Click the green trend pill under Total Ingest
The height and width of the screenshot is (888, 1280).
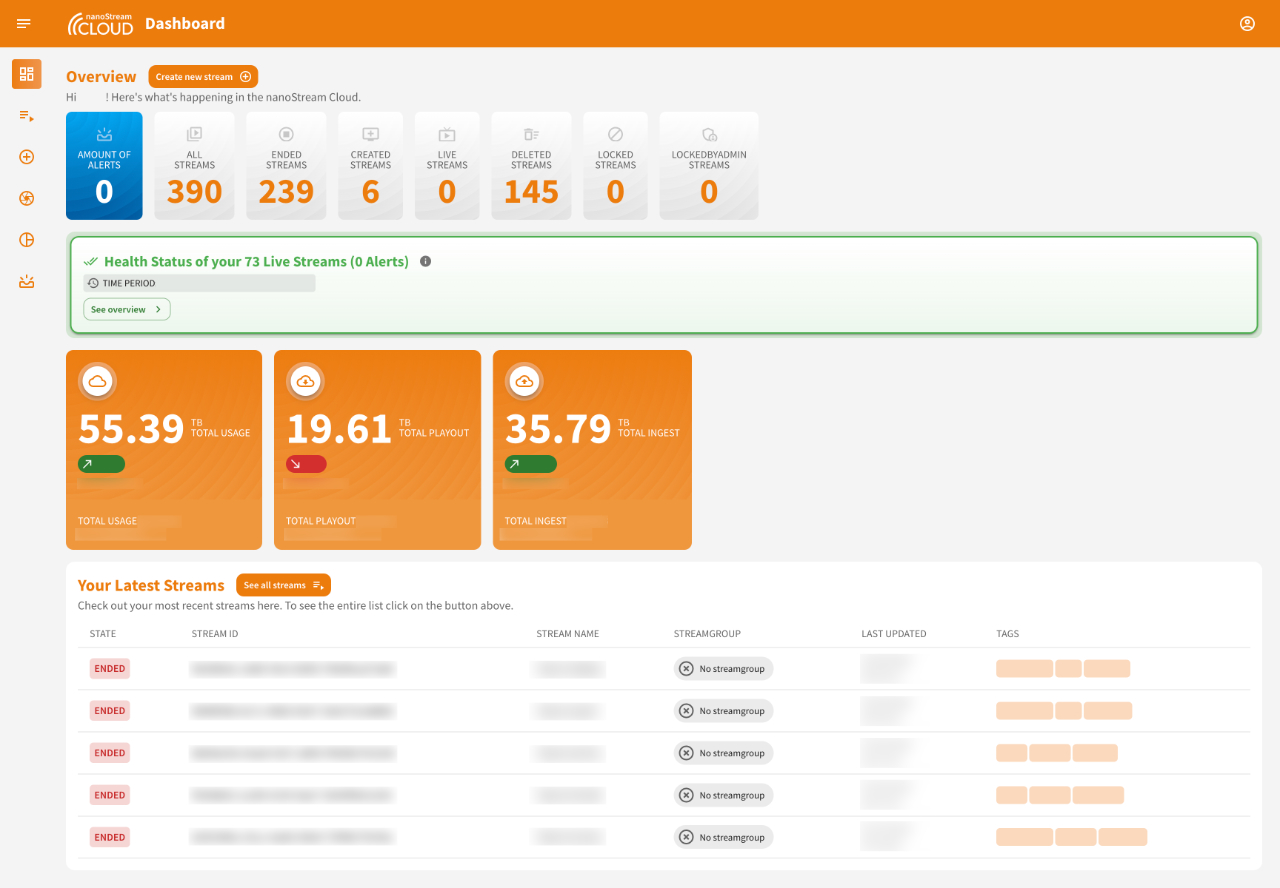click(x=531, y=464)
